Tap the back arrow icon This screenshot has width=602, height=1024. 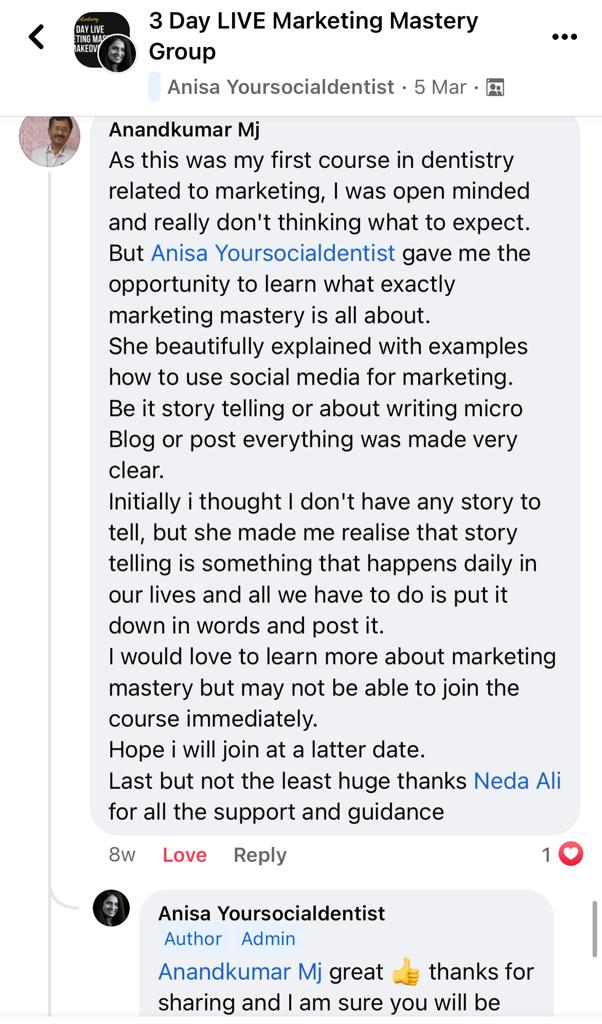click(x=37, y=38)
